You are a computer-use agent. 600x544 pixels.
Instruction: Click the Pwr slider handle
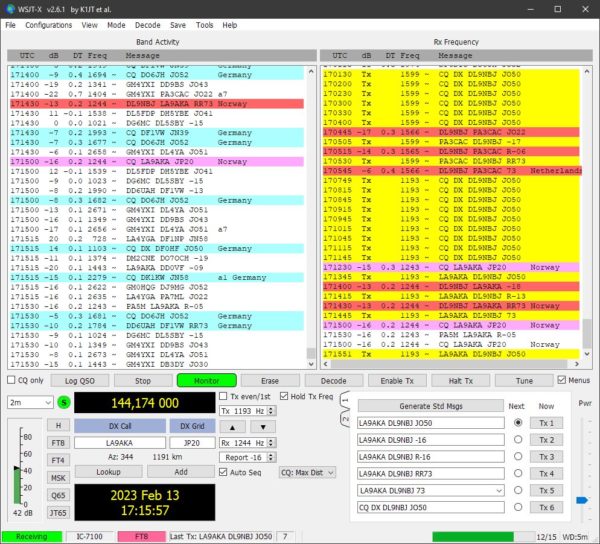pos(582,500)
